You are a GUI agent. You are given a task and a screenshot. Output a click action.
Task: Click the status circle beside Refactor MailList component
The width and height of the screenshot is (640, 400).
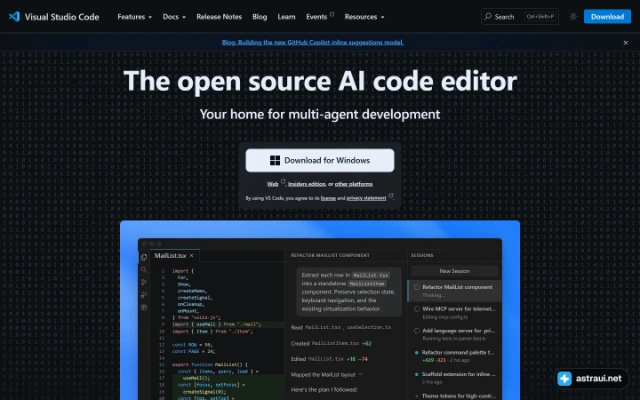click(416, 287)
